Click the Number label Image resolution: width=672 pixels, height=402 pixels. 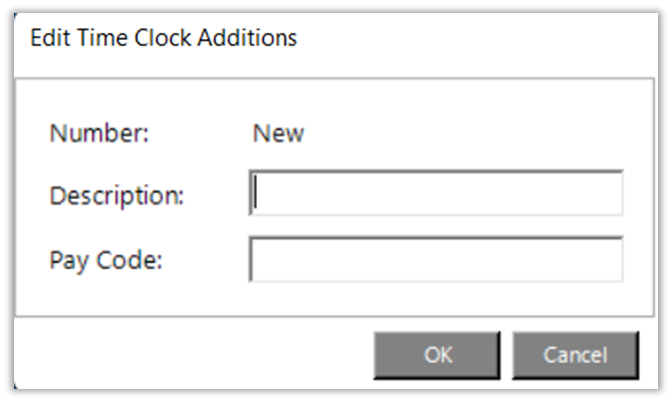[99, 133]
